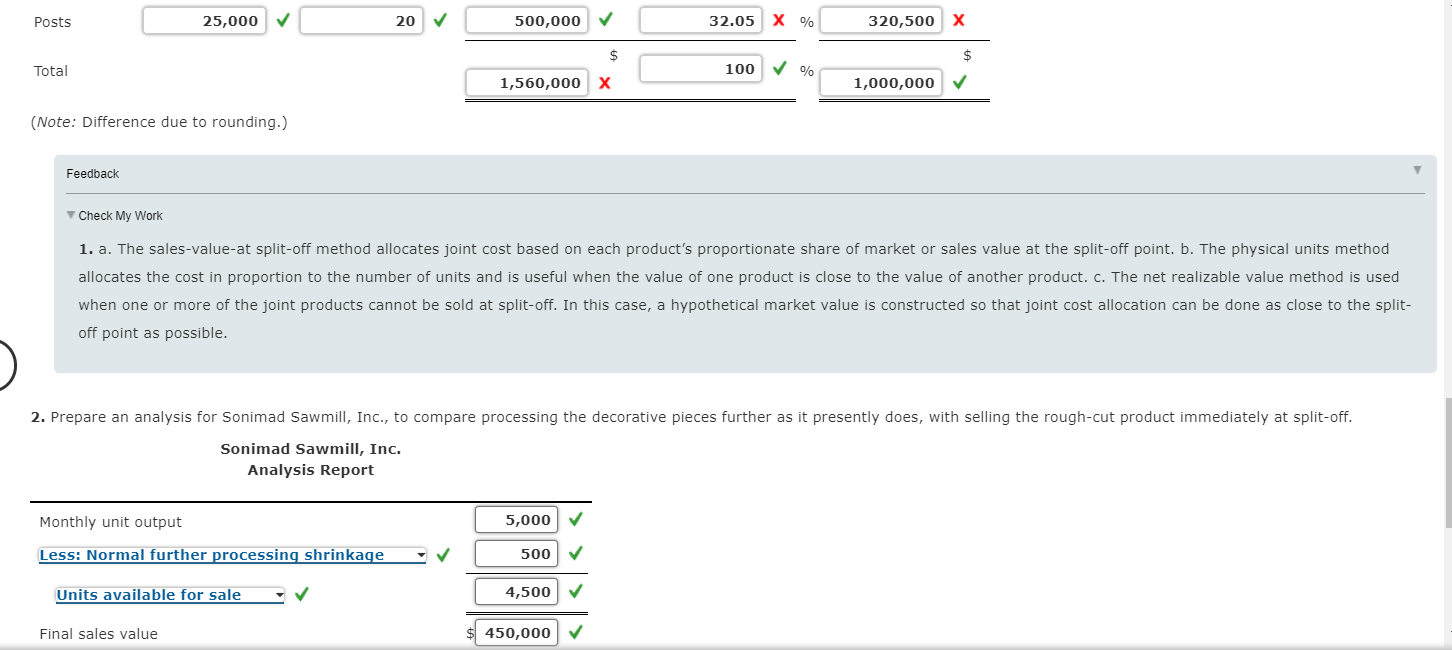This screenshot has height=650, width=1452.
Task: Click the green checkmark beside Monthly unit output 5,000
Action: click(575, 519)
